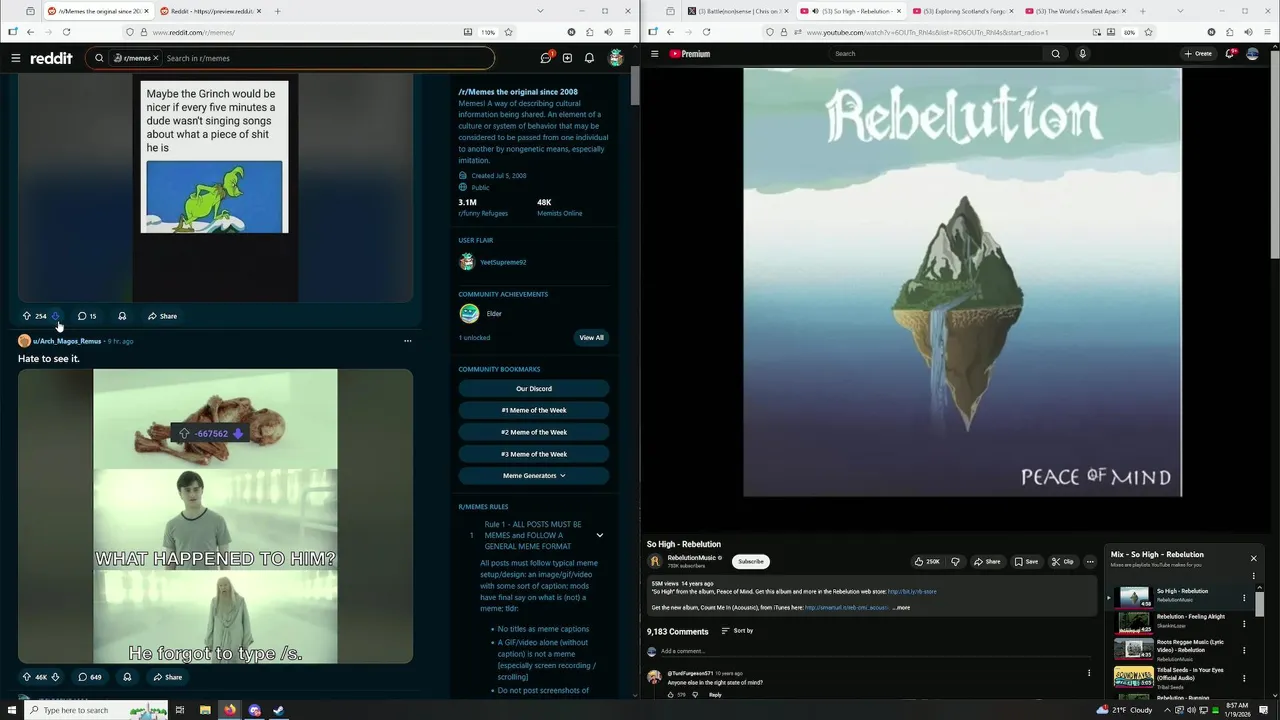This screenshot has width=1280, height=720.
Task: Click the YouTube search field
Action: [x=935, y=54]
